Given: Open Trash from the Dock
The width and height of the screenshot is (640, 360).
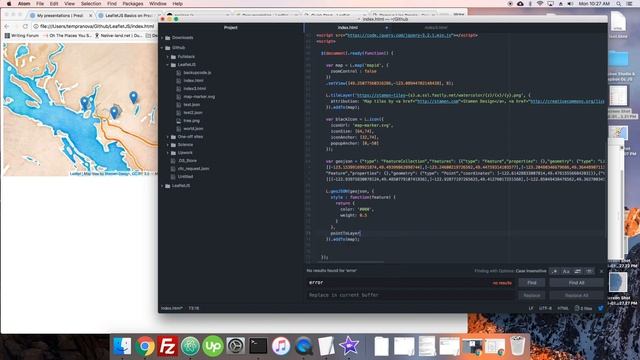Looking at the screenshot, I should tap(517, 346).
